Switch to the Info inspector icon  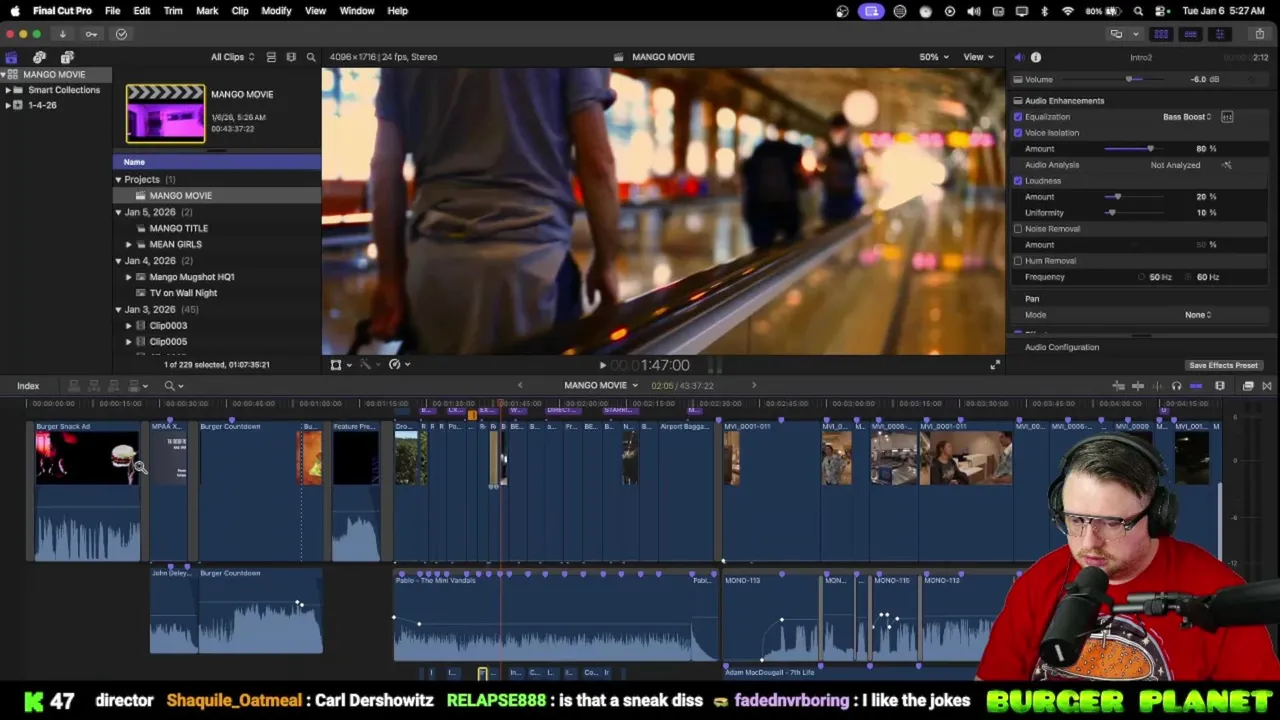[1036, 57]
